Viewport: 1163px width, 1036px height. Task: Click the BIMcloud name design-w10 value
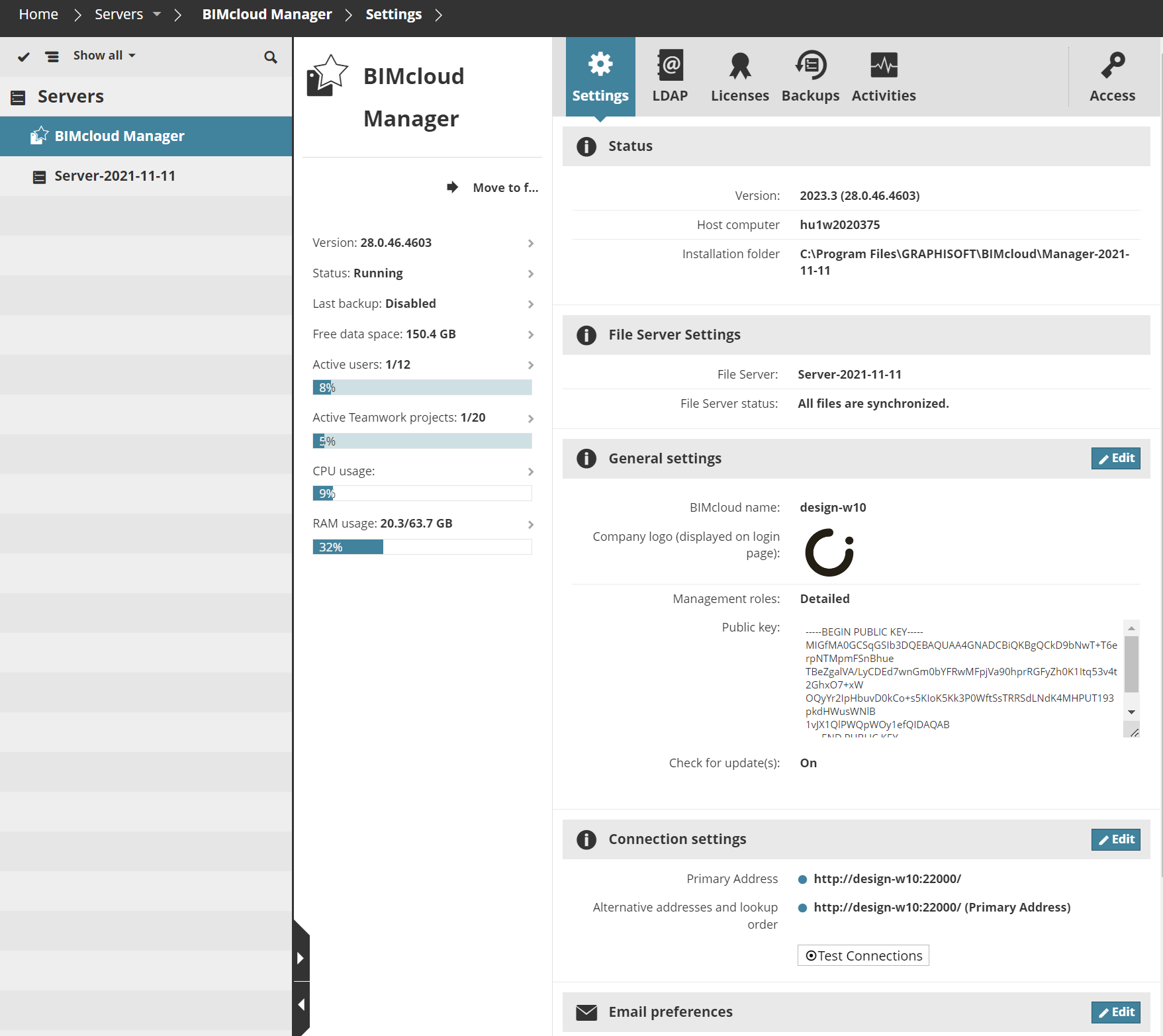pos(833,507)
